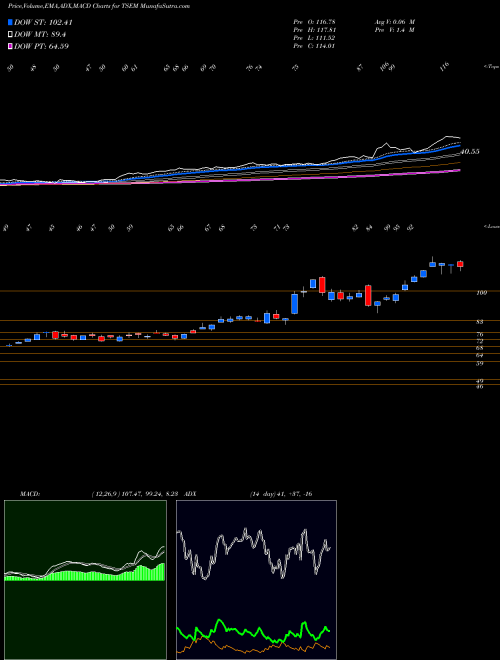The width and height of the screenshot is (500, 660).
Task: Click the 'Pre V: 1.4 M' volume text
Action: click(x=394, y=30)
